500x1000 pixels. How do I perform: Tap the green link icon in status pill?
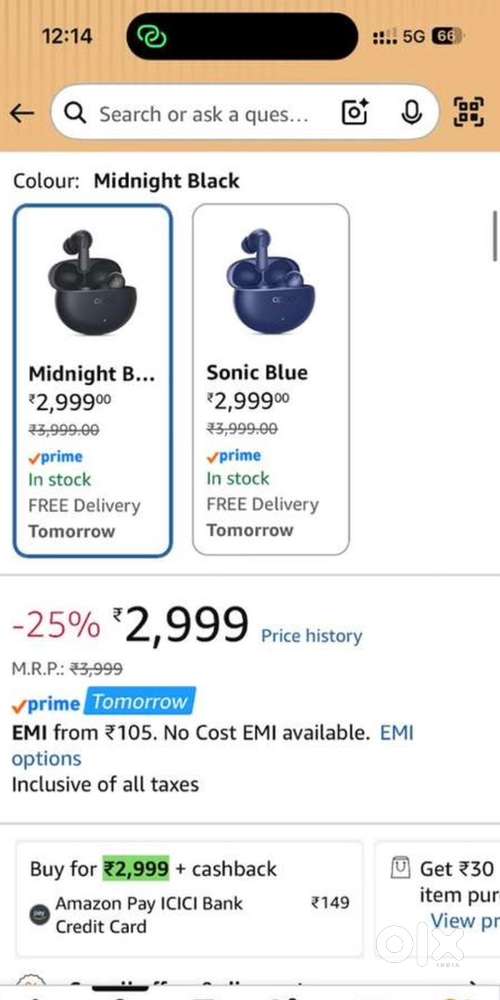(x=152, y=36)
